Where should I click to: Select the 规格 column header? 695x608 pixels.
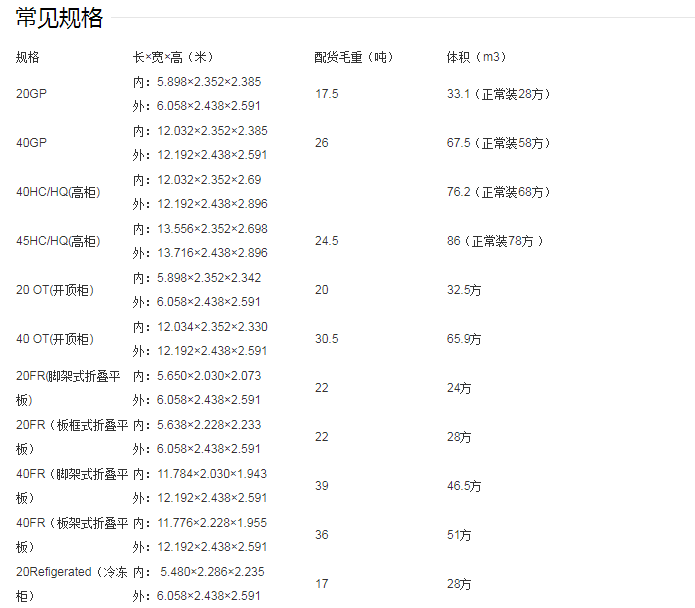[28, 57]
